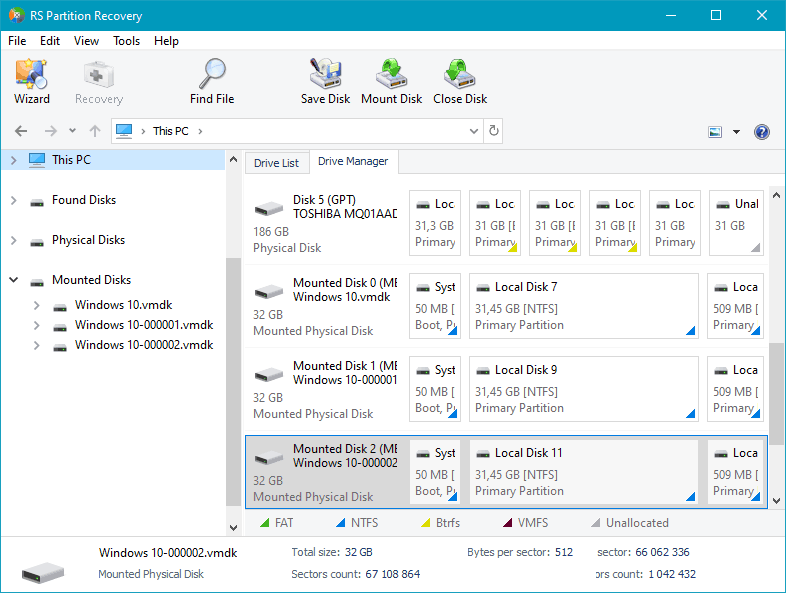Expand the Found Disks node
The image size is (786, 593).
point(14,201)
